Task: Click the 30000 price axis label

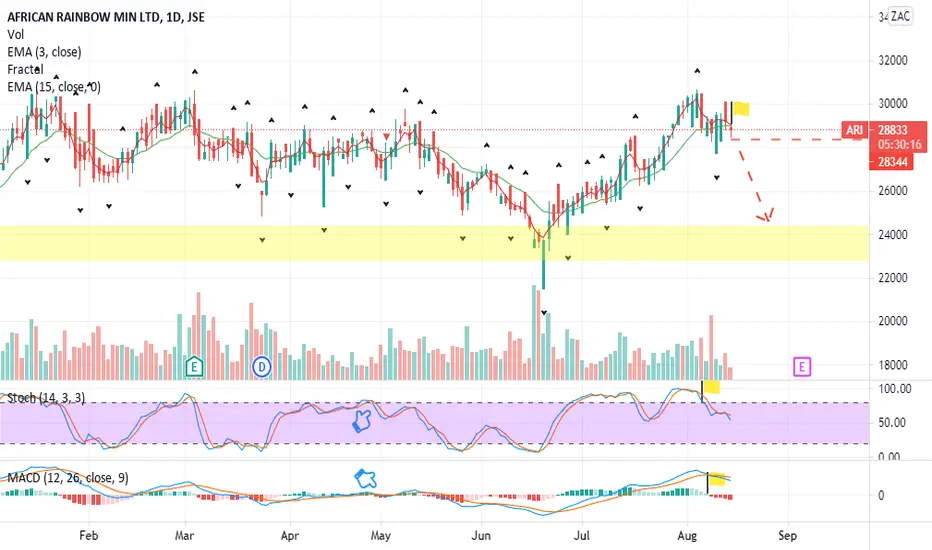Action: [893, 103]
